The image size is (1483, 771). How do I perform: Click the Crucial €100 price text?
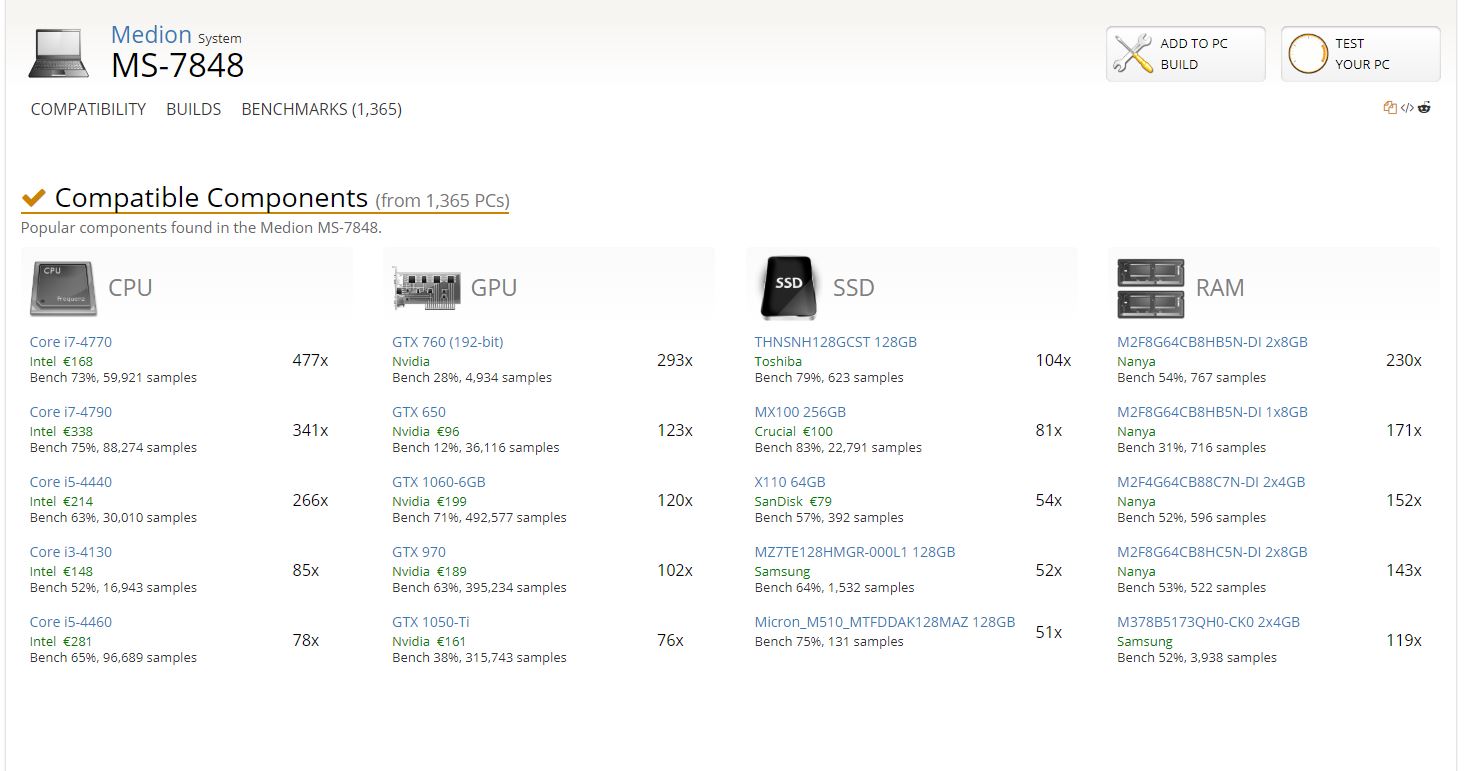[793, 431]
